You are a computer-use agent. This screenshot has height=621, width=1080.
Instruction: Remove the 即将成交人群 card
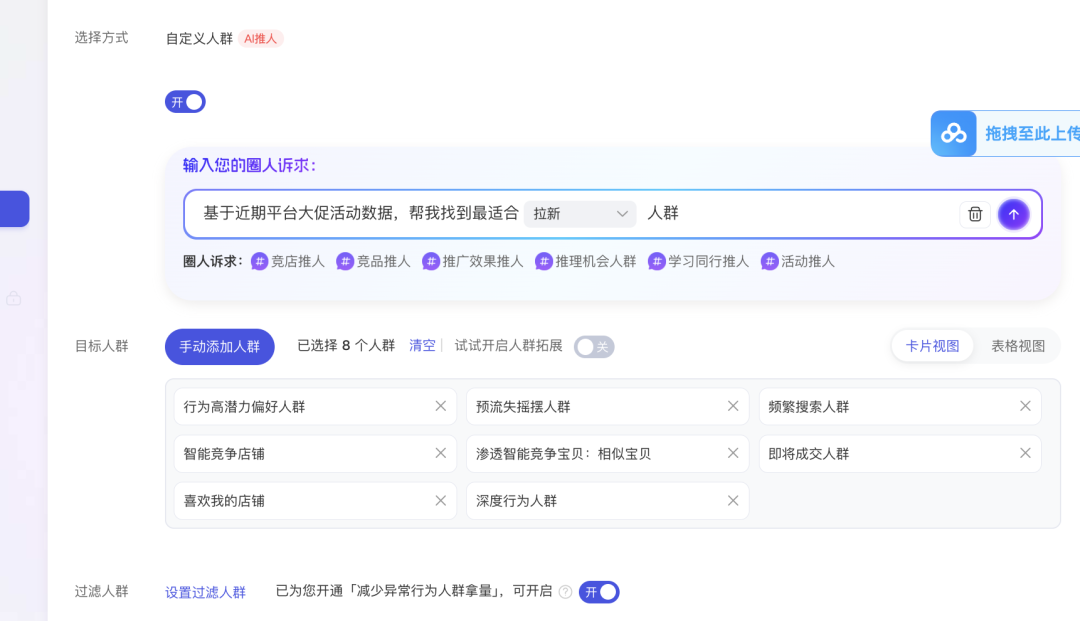coord(1025,453)
